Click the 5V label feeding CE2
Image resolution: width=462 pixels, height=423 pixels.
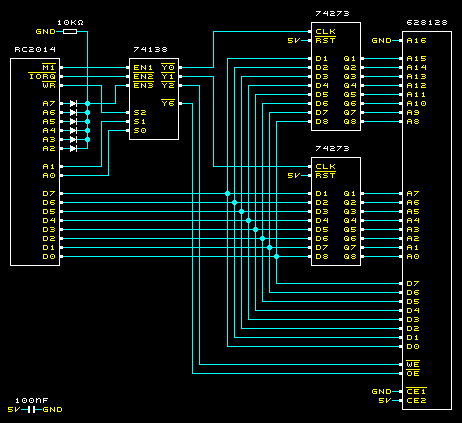pyautogui.click(x=385, y=401)
